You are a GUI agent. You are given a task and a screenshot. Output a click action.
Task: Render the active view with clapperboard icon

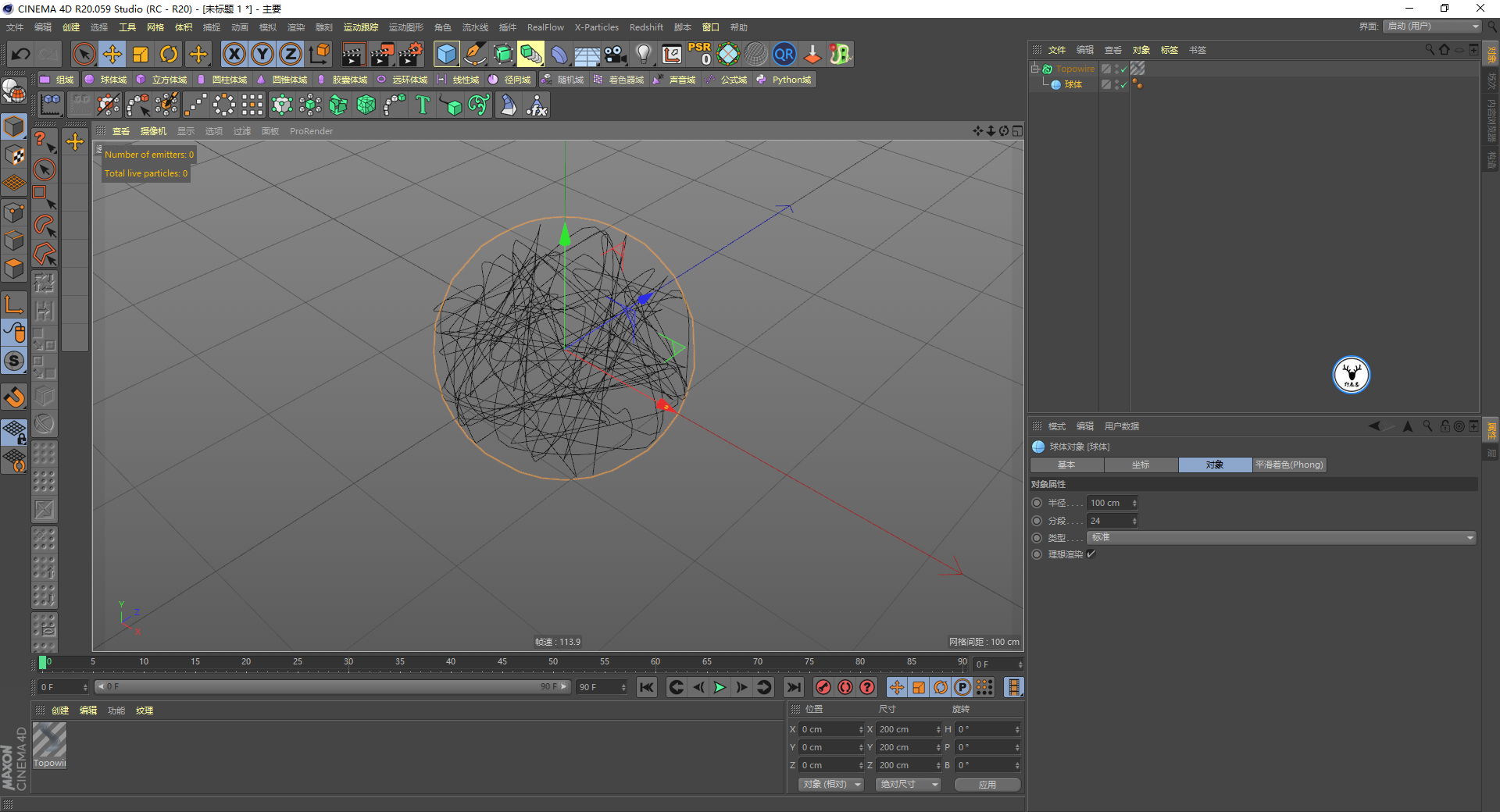click(x=353, y=54)
